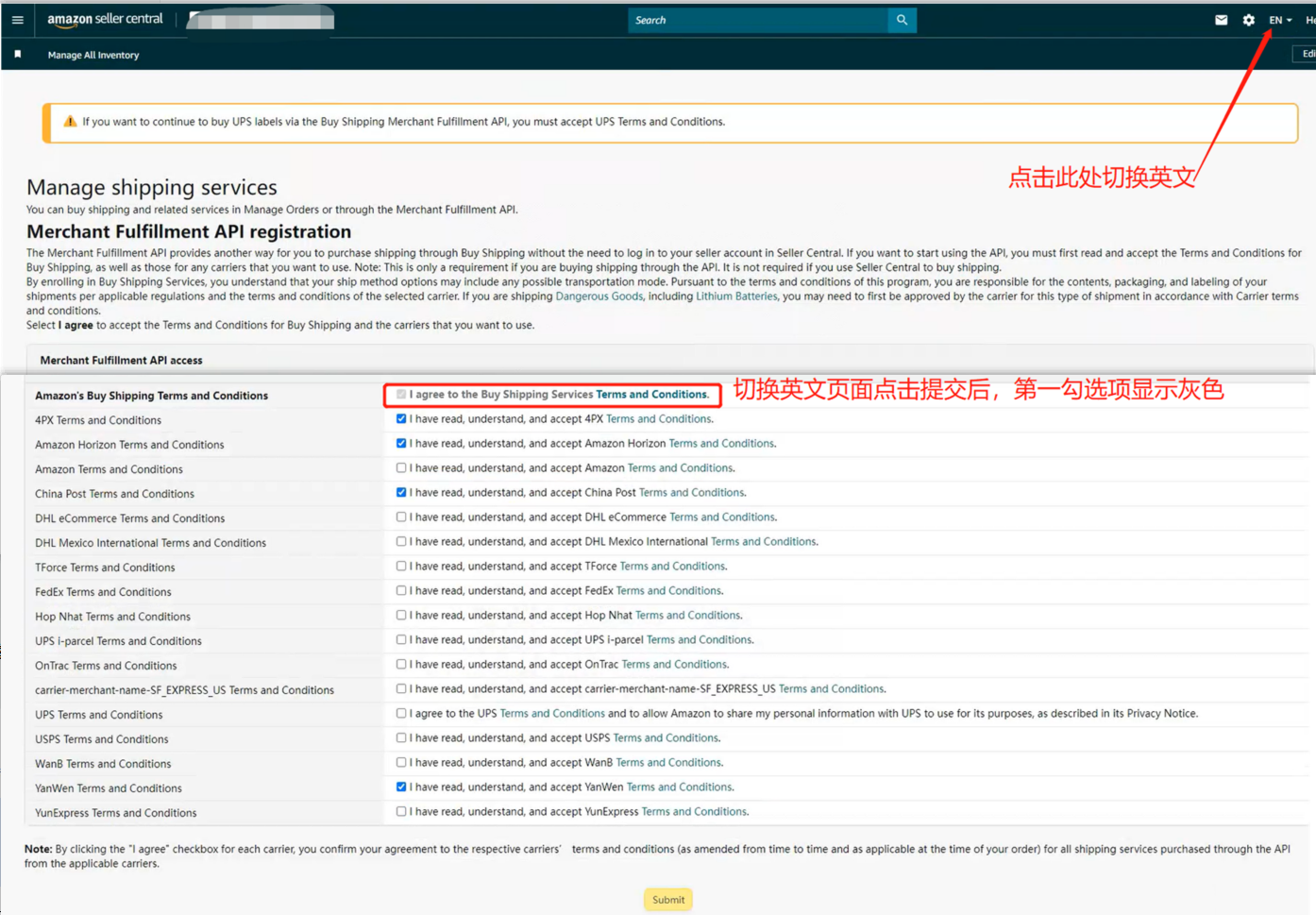Open Buy Shipping Services Terms and Conditions link
The height and width of the screenshot is (915, 1316).
point(651,395)
